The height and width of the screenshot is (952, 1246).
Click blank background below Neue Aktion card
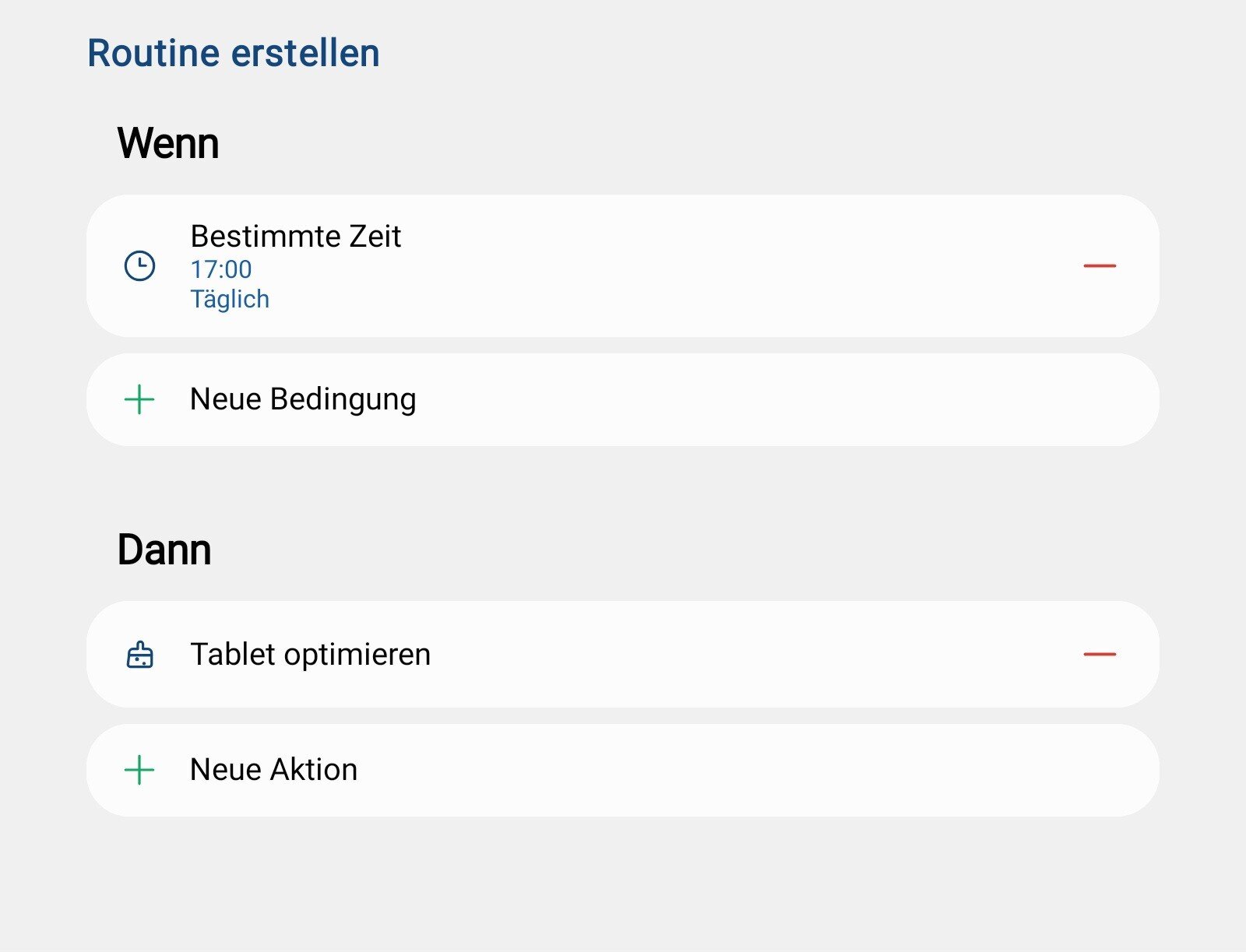coord(623,887)
